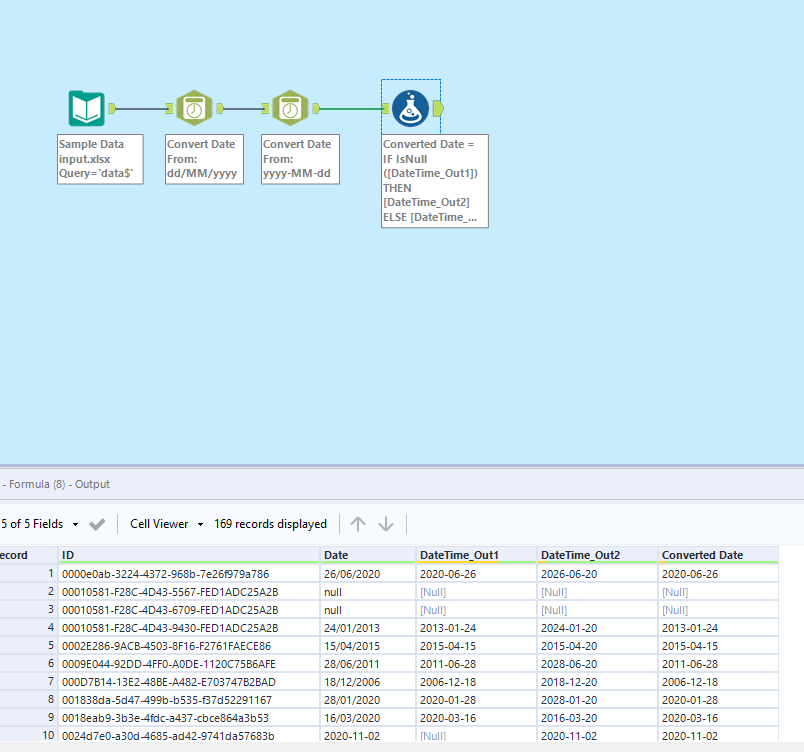Viewport: 804px width, 752px height.
Task: Click the connection line between DateTime and Formula
Action: point(351,108)
